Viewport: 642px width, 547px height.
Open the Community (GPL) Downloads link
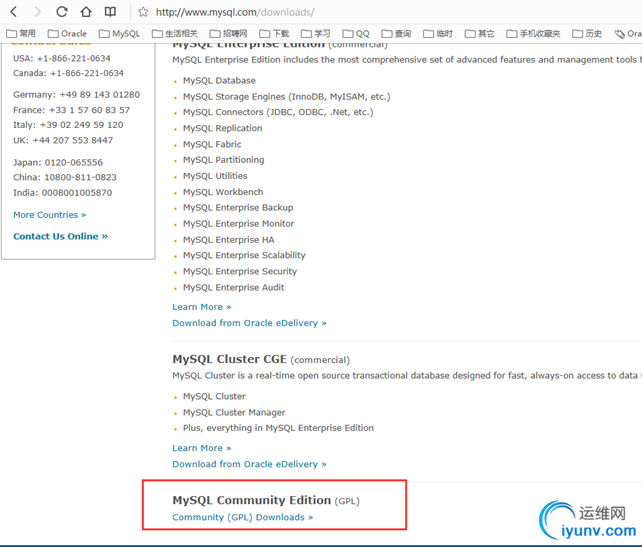click(x=243, y=517)
